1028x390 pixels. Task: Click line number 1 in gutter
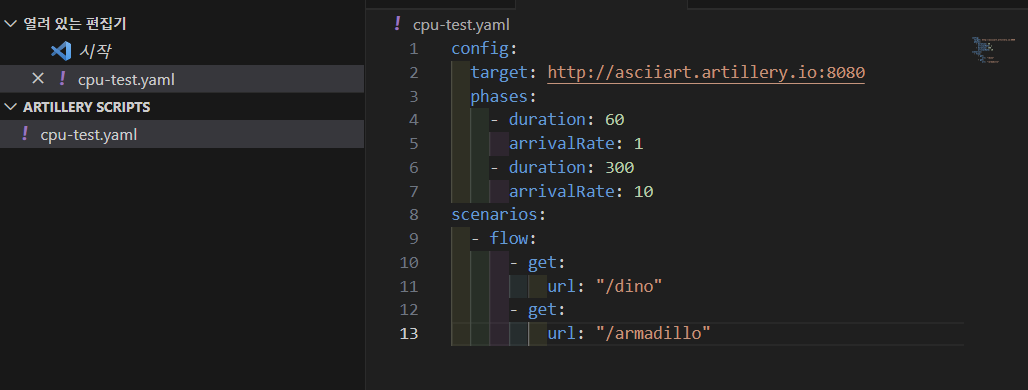tap(413, 49)
